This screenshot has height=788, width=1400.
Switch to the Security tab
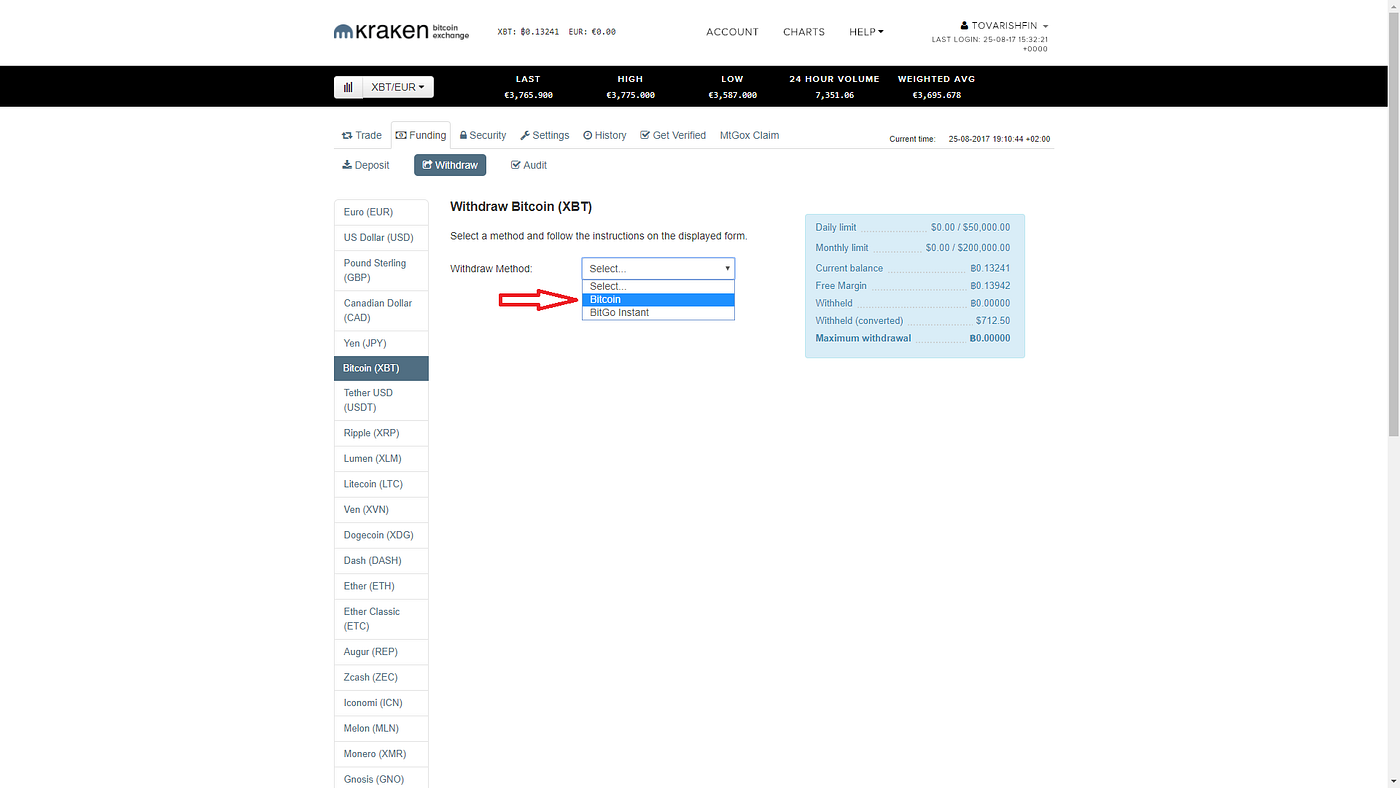[483, 135]
